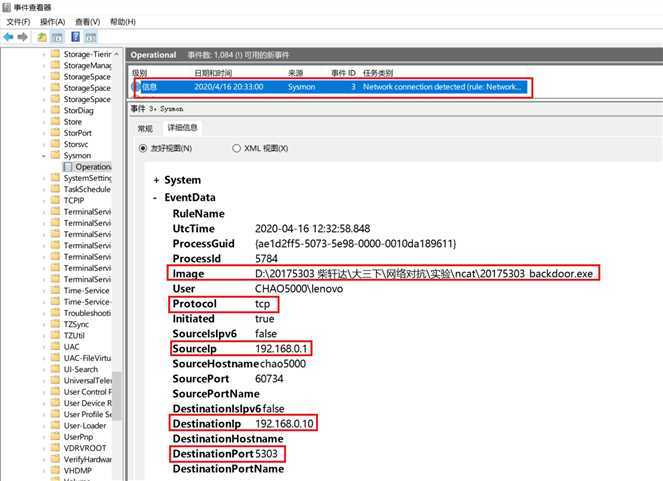Switch to the 详细信息 tab
This screenshot has height=481, width=663.
coord(182,128)
